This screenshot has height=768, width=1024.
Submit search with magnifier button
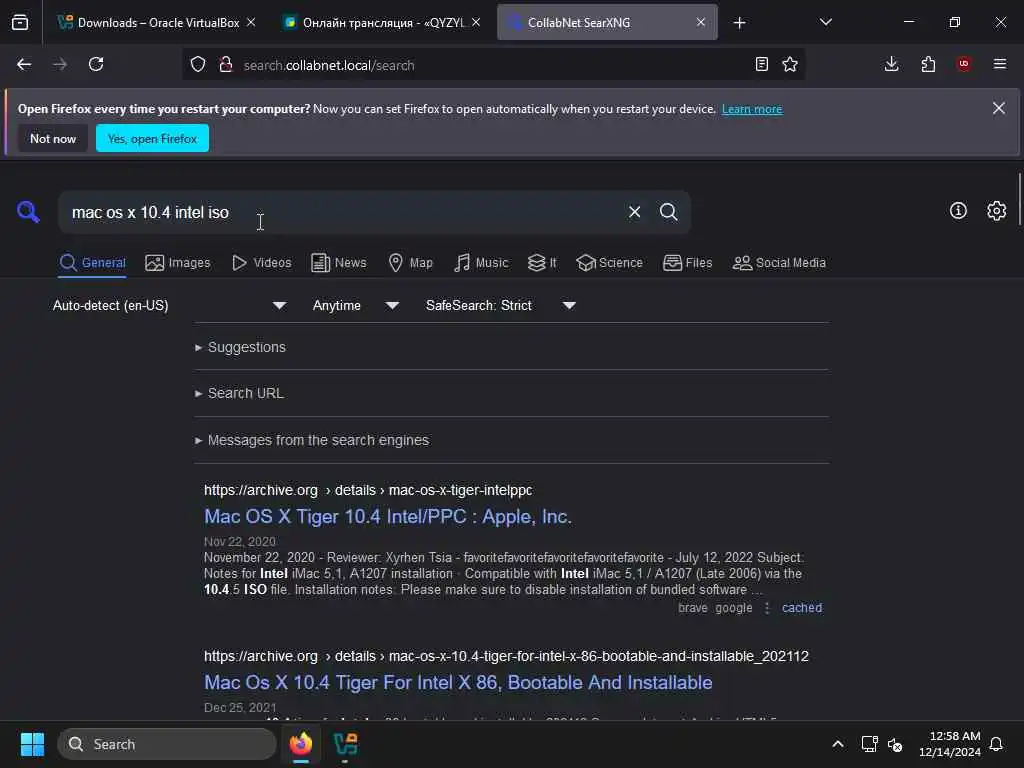point(668,212)
